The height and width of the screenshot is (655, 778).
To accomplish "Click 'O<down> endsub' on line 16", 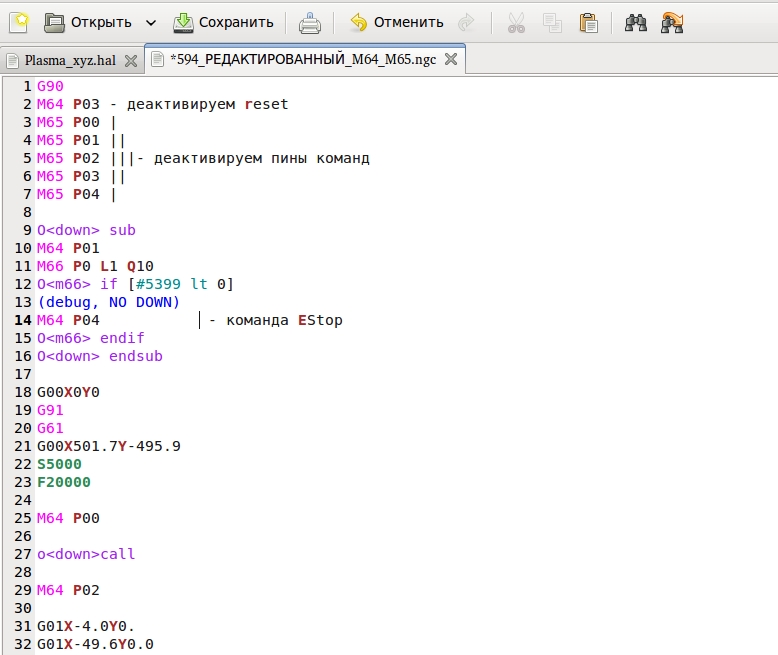I will [100, 356].
